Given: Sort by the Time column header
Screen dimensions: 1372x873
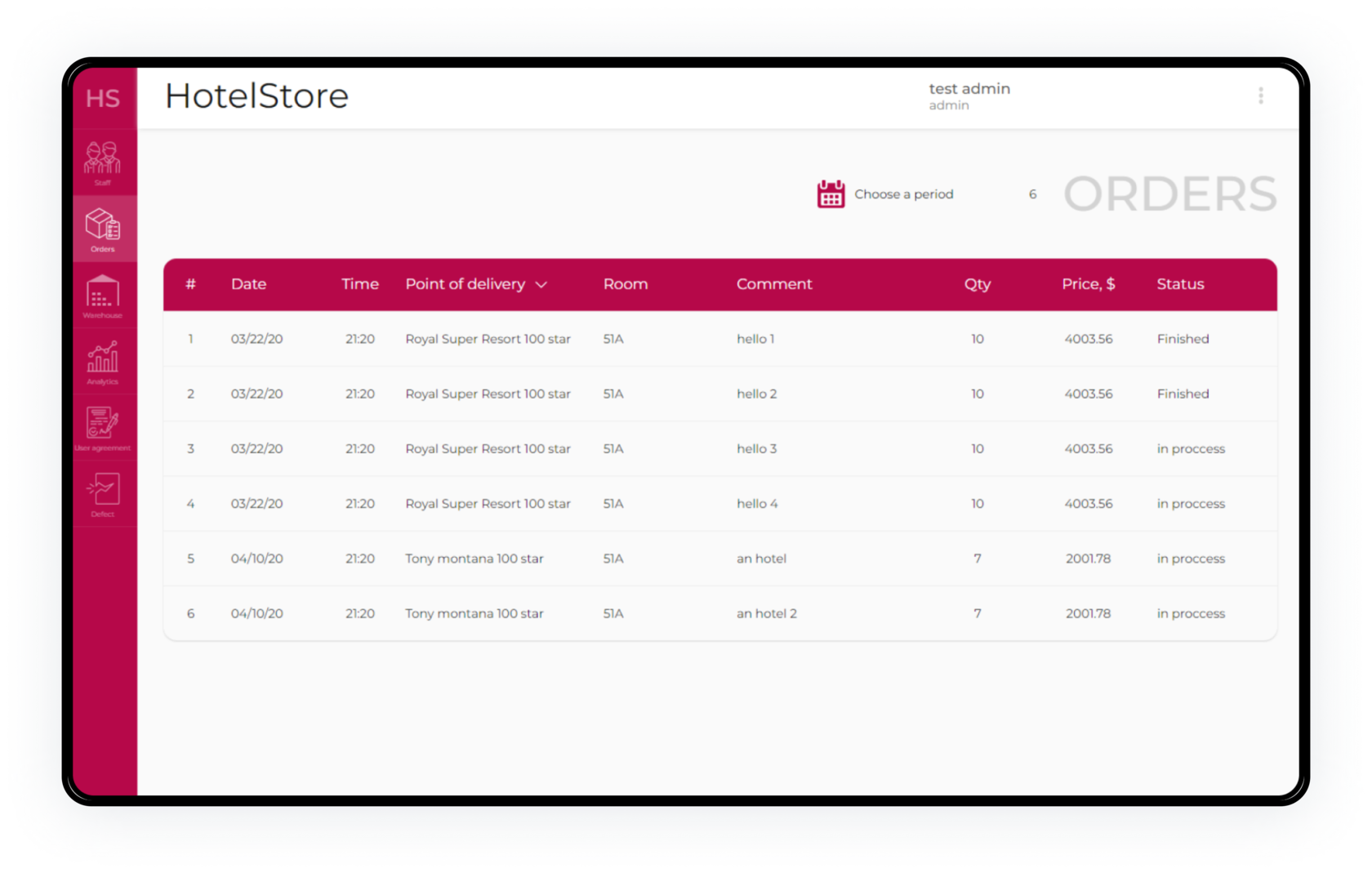Looking at the screenshot, I should click(360, 284).
